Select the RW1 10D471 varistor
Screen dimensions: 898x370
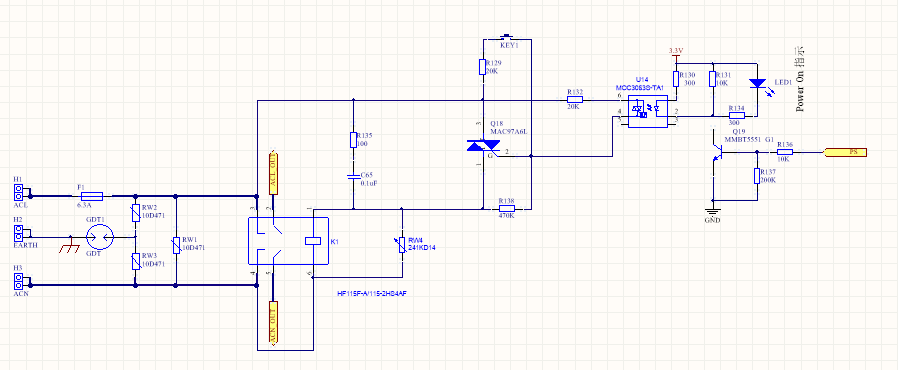point(176,245)
